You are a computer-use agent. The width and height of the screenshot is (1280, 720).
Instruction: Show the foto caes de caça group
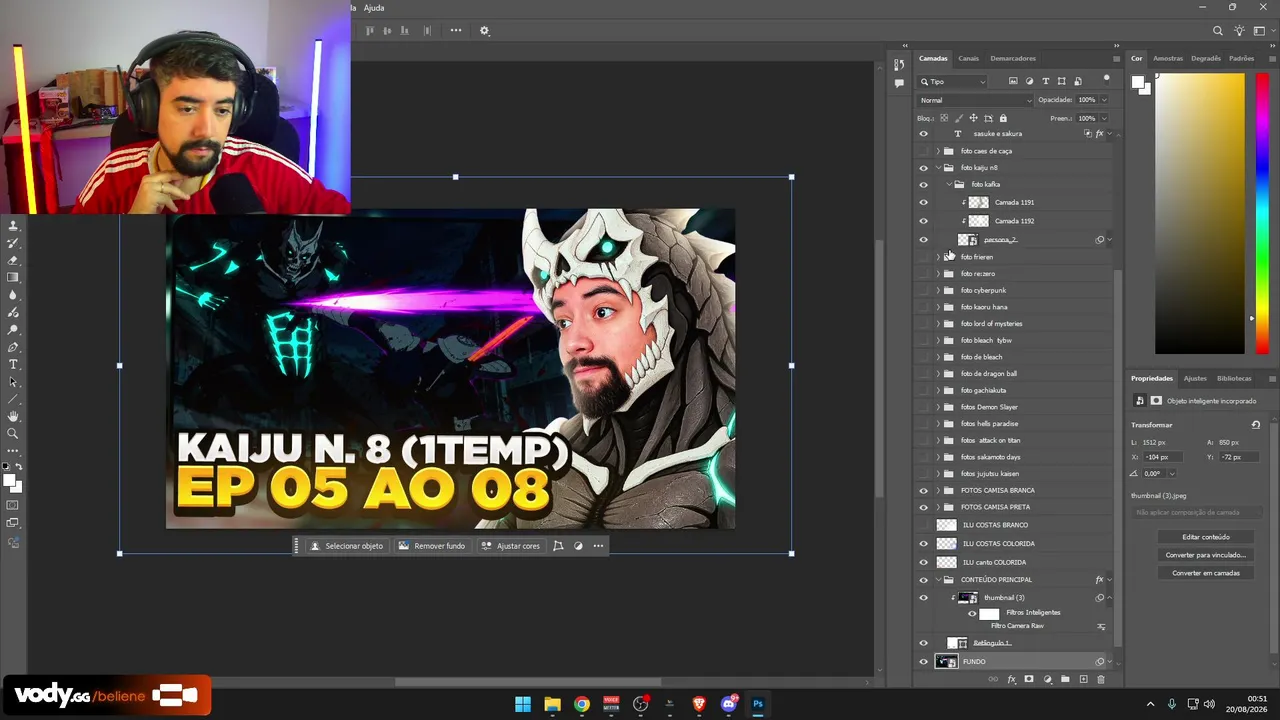pyautogui.click(x=923, y=151)
